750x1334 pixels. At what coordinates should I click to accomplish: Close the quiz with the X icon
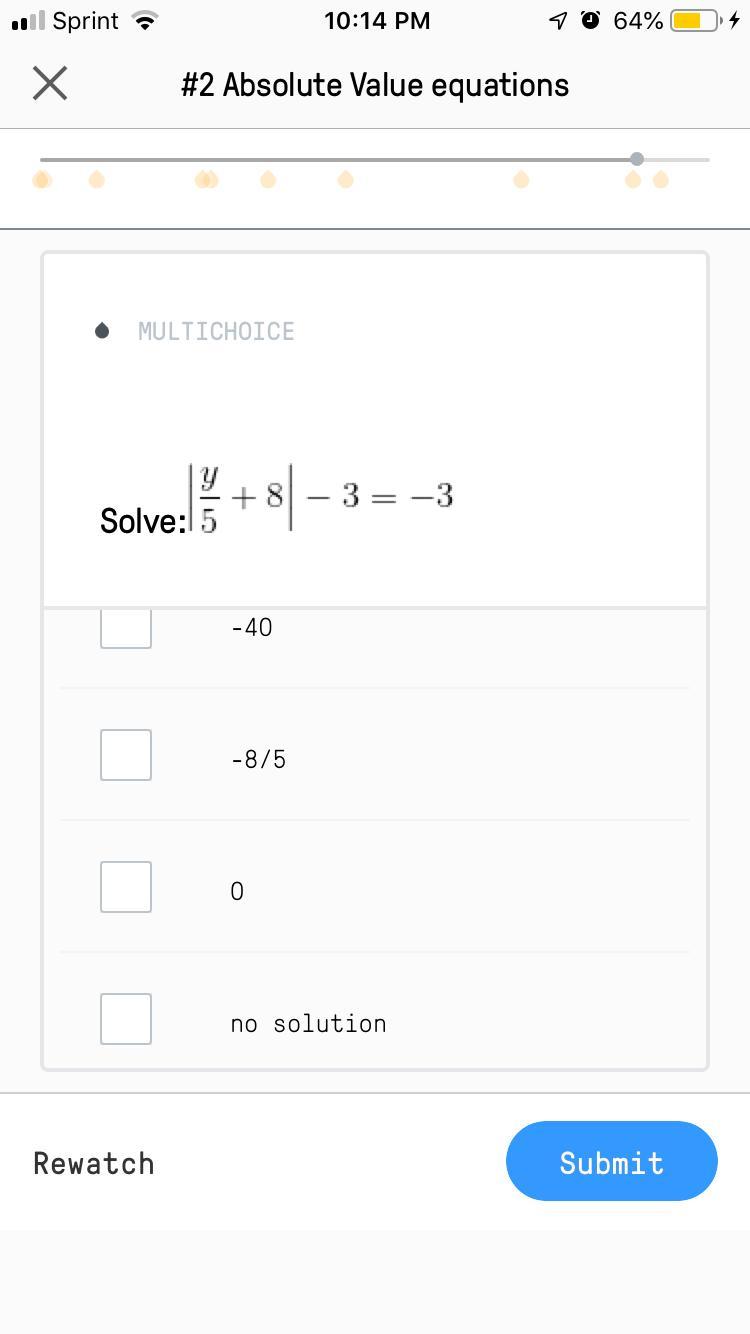pos(50,84)
